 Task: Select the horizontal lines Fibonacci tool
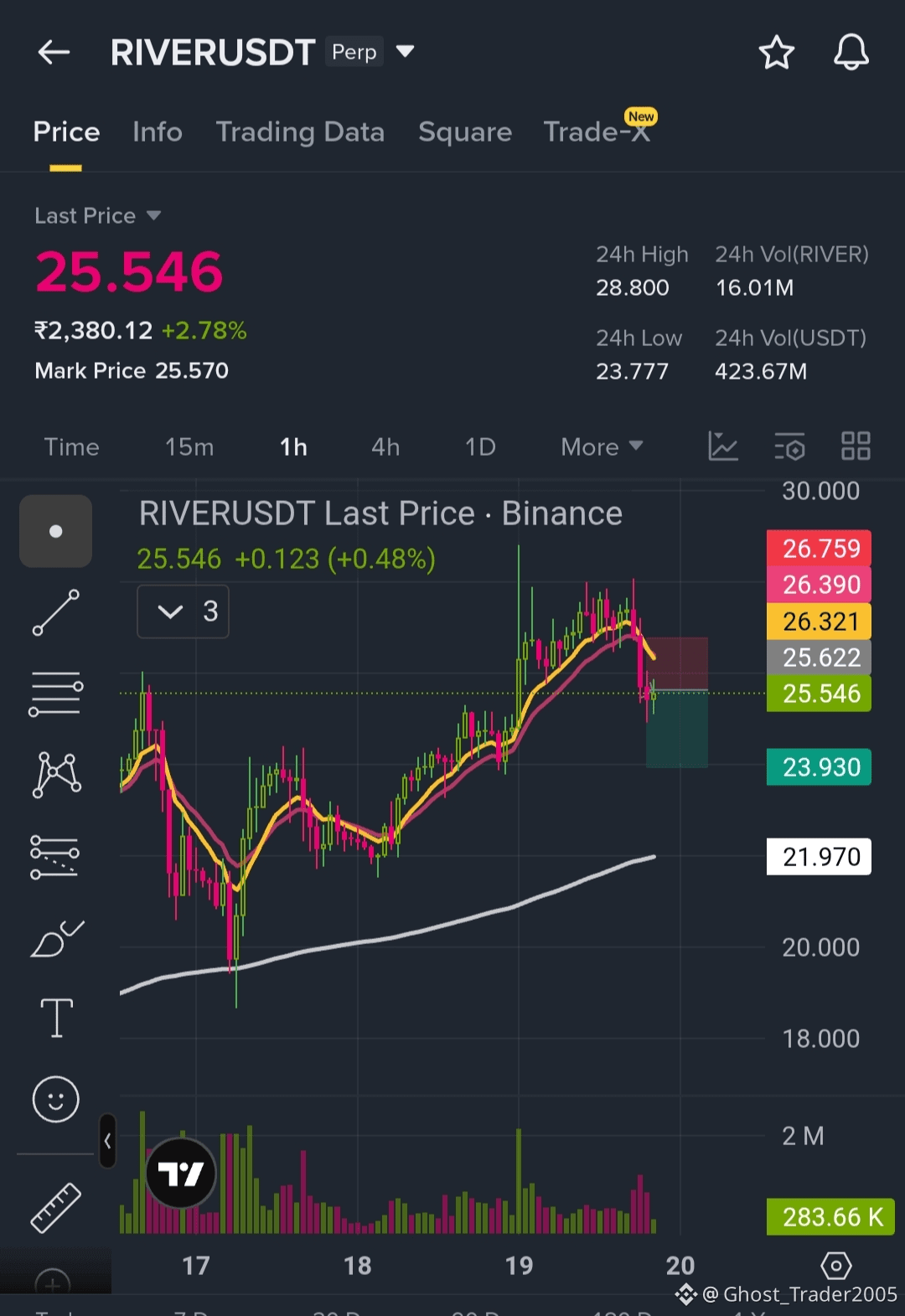(55, 694)
